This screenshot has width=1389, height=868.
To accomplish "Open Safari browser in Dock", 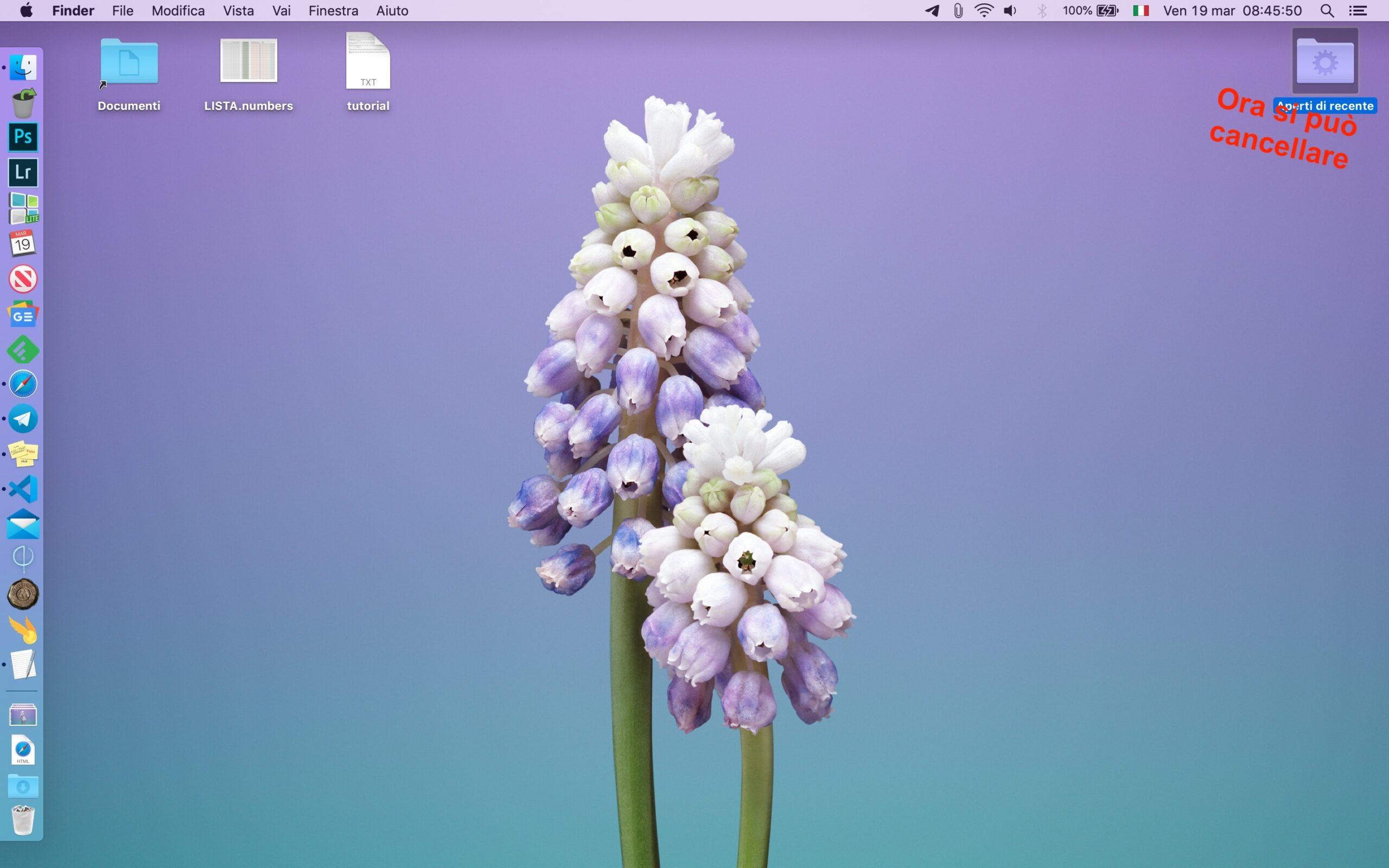I will click(23, 384).
